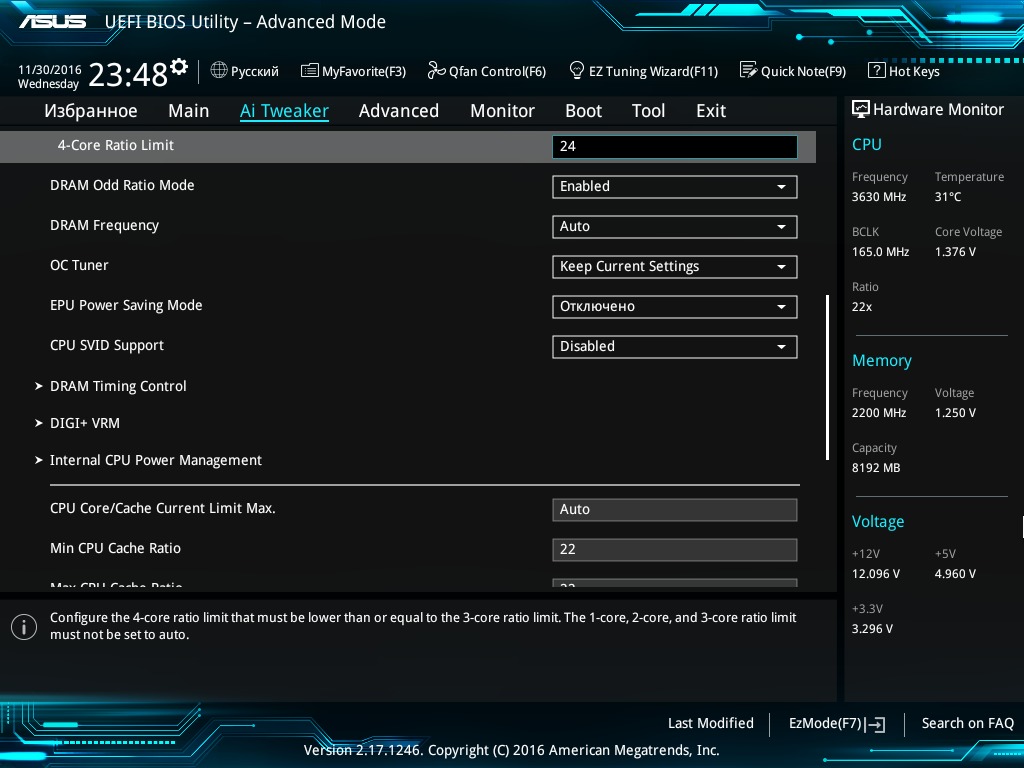This screenshot has width=1024, height=768.
Task: Click the EZ Tuning Wizard lightbulb icon
Action: (x=577, y=70)
